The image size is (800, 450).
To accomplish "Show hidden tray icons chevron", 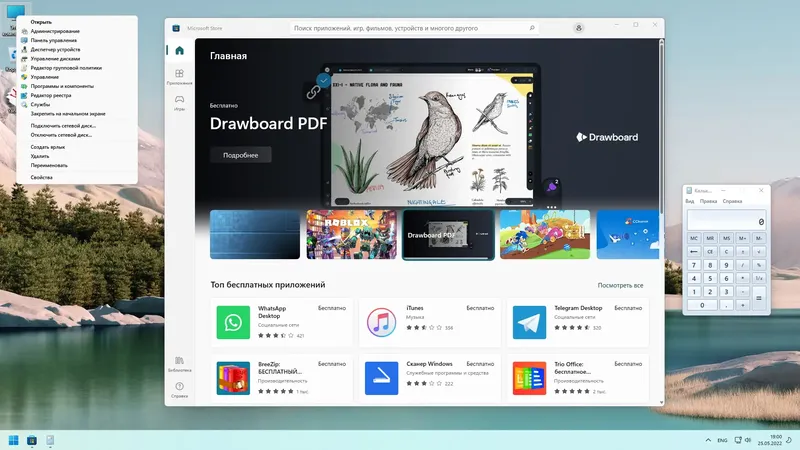I will click(x=708, y=440).
